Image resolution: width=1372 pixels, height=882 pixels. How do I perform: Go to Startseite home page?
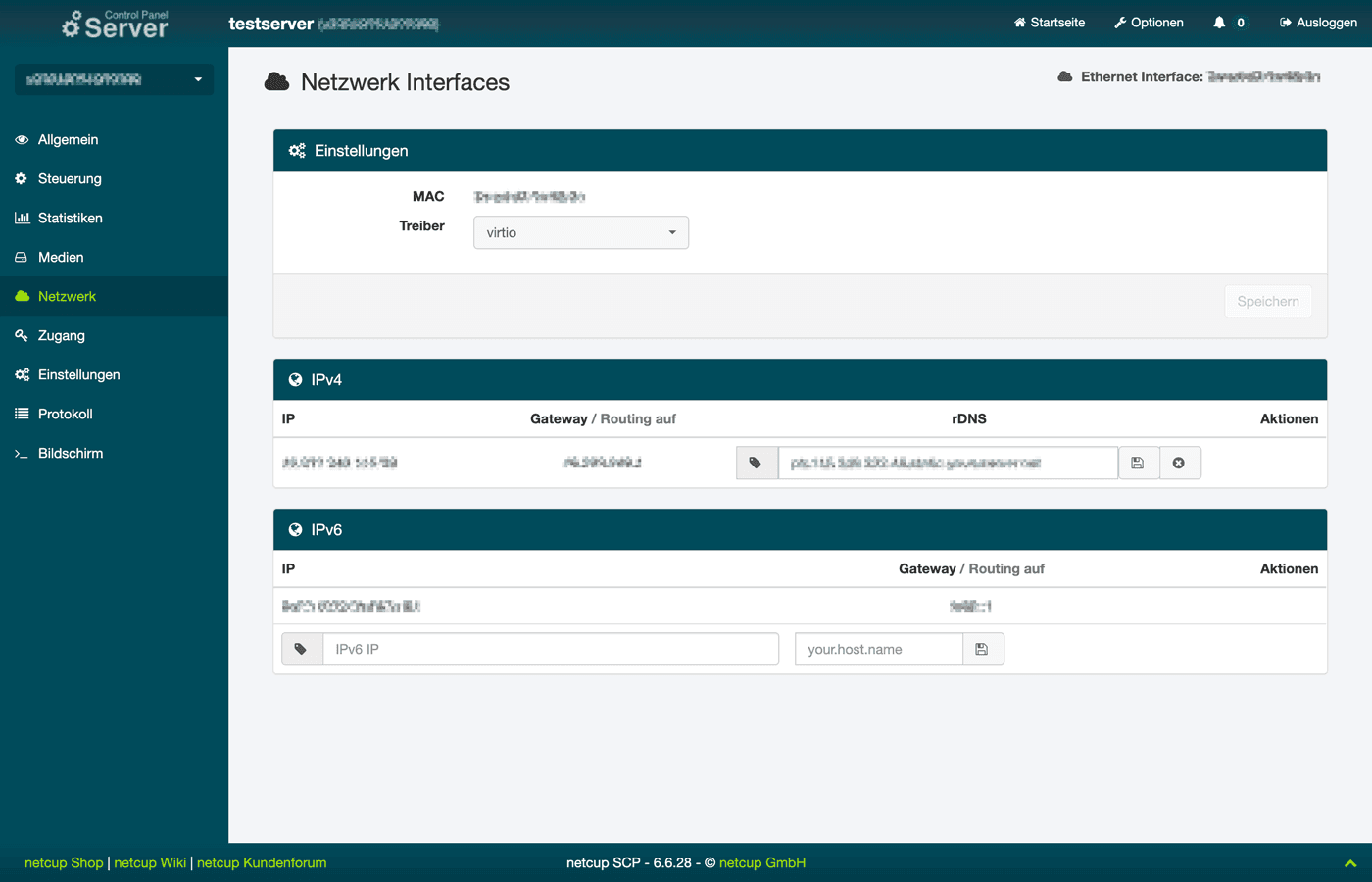pos(1050,23)
